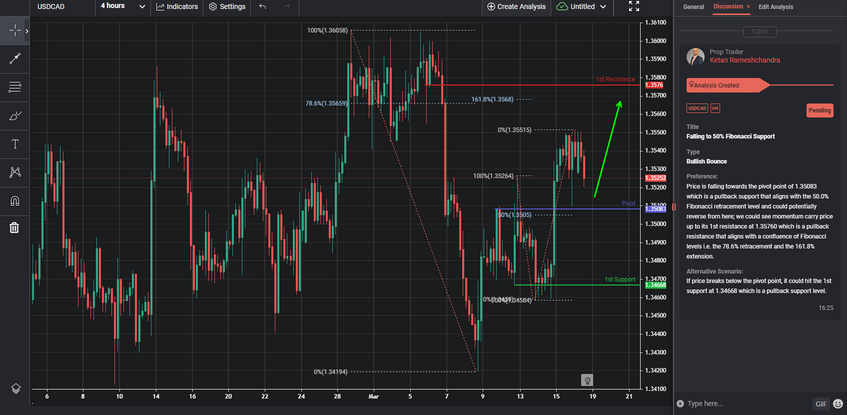Open chart Settings
The image size is (847, 415).
tap(227, 6)
